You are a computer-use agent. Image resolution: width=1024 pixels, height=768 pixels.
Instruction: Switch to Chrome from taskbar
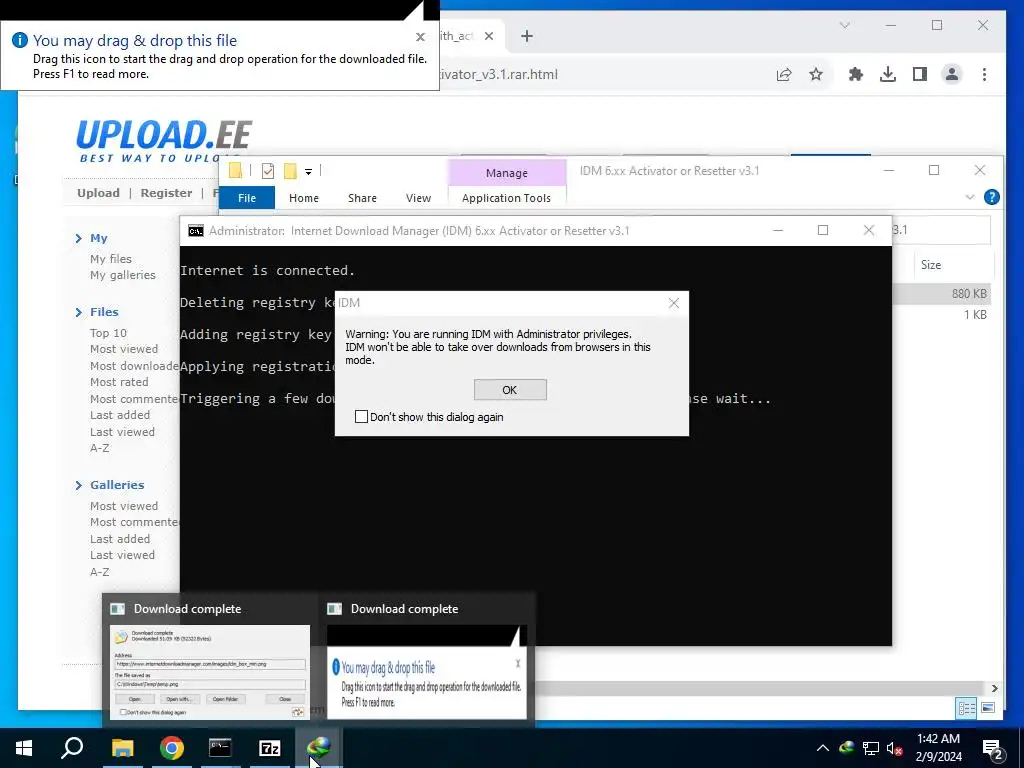tap(172, 748)
